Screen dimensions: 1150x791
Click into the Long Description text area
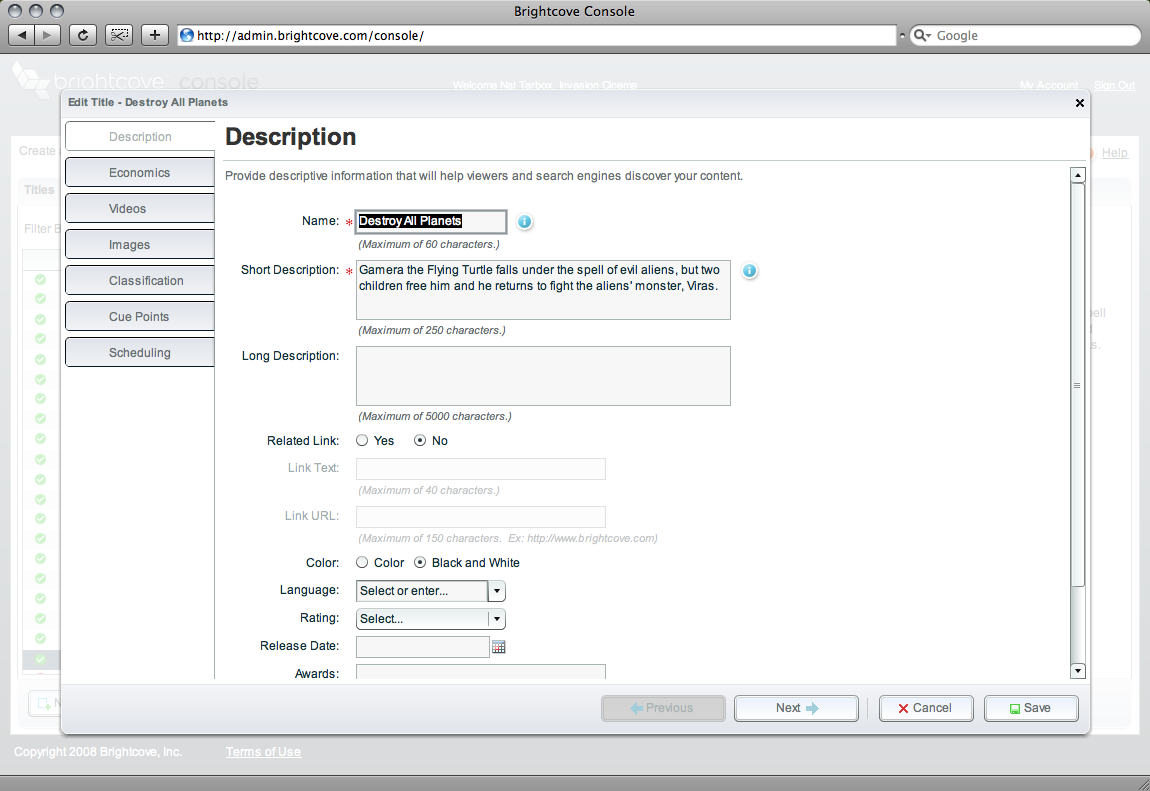pos(543,376)
